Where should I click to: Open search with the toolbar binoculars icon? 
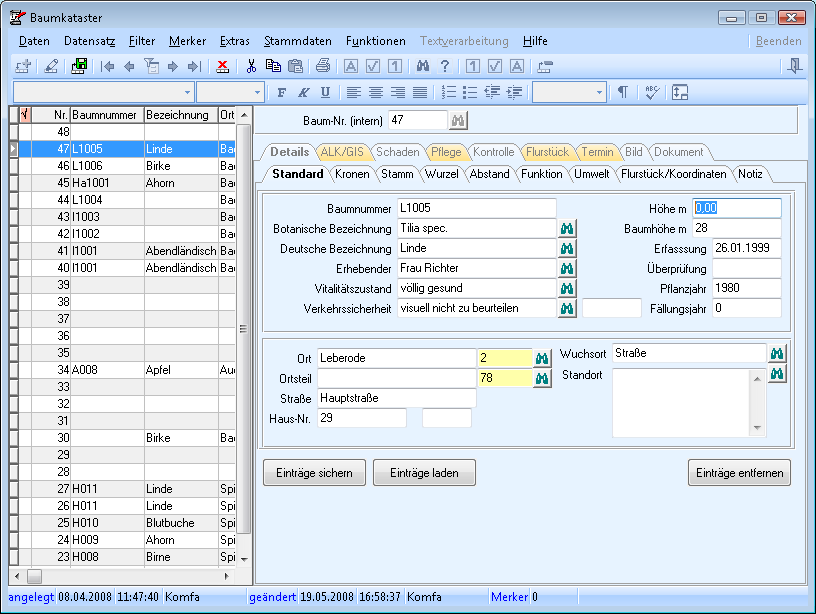tap(423, 66)
